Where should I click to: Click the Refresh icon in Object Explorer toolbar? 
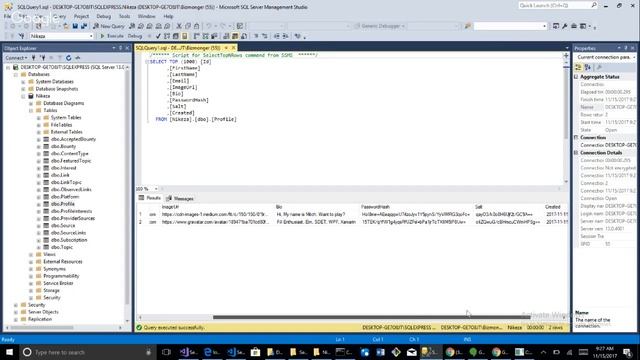point(69,58)
